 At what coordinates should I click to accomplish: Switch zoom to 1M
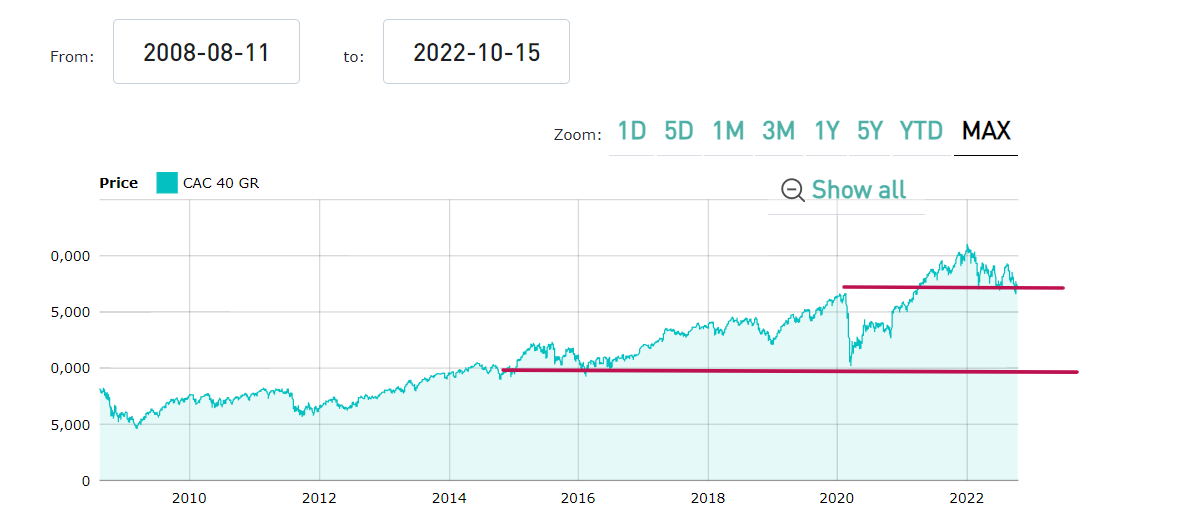tap(728, 131)
